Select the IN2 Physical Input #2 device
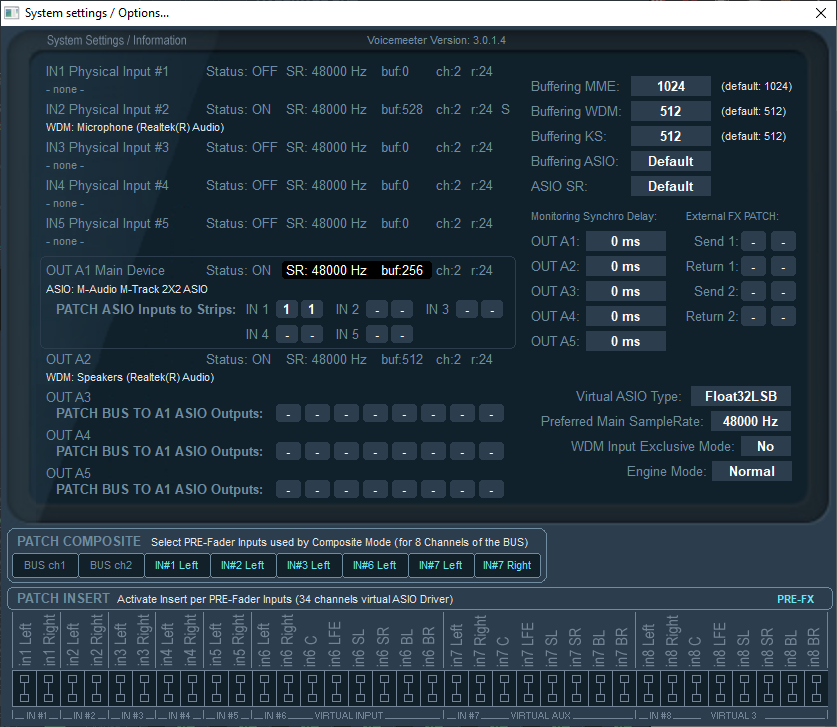837x727 pixels. coord(108,109)
